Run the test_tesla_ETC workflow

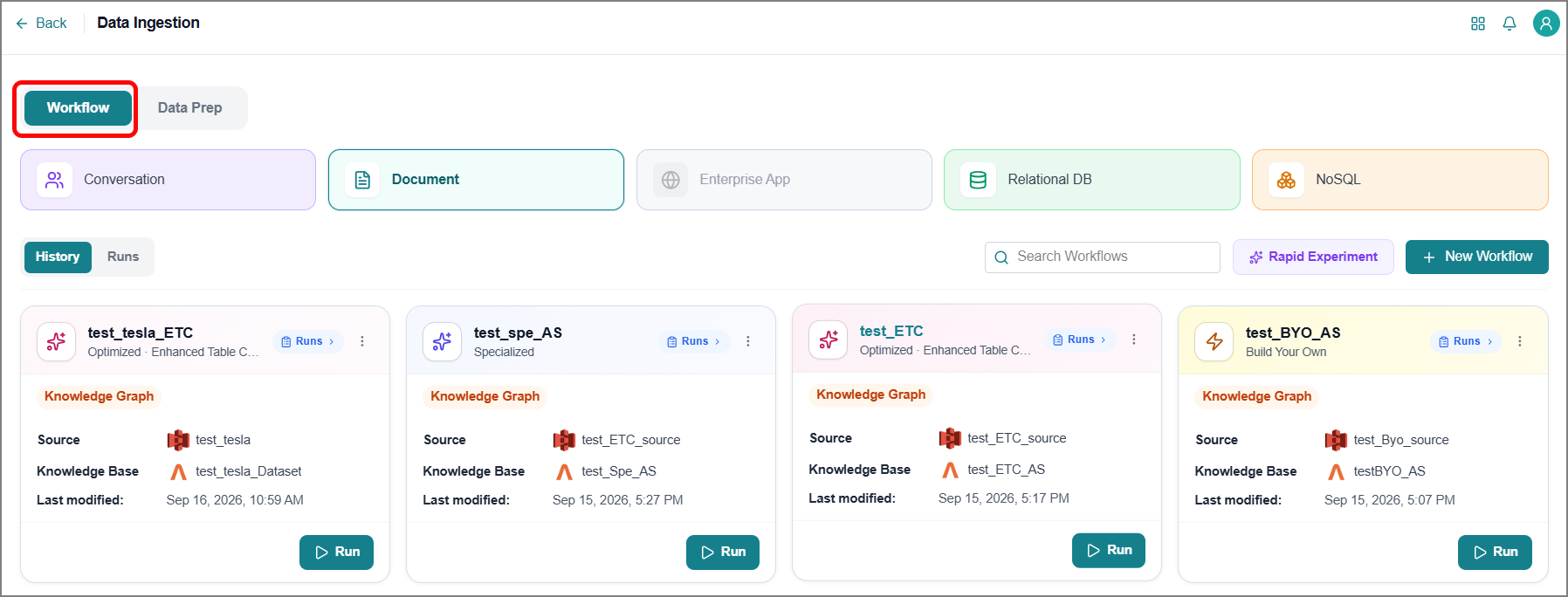337,552
